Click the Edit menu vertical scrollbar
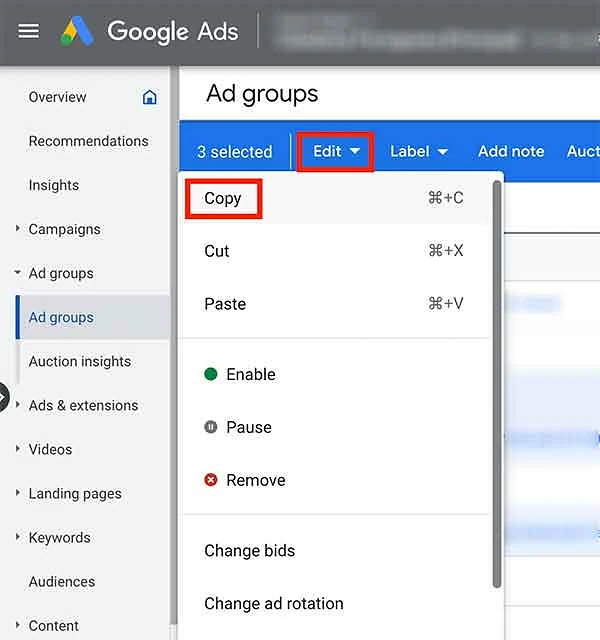 (497, 384)
